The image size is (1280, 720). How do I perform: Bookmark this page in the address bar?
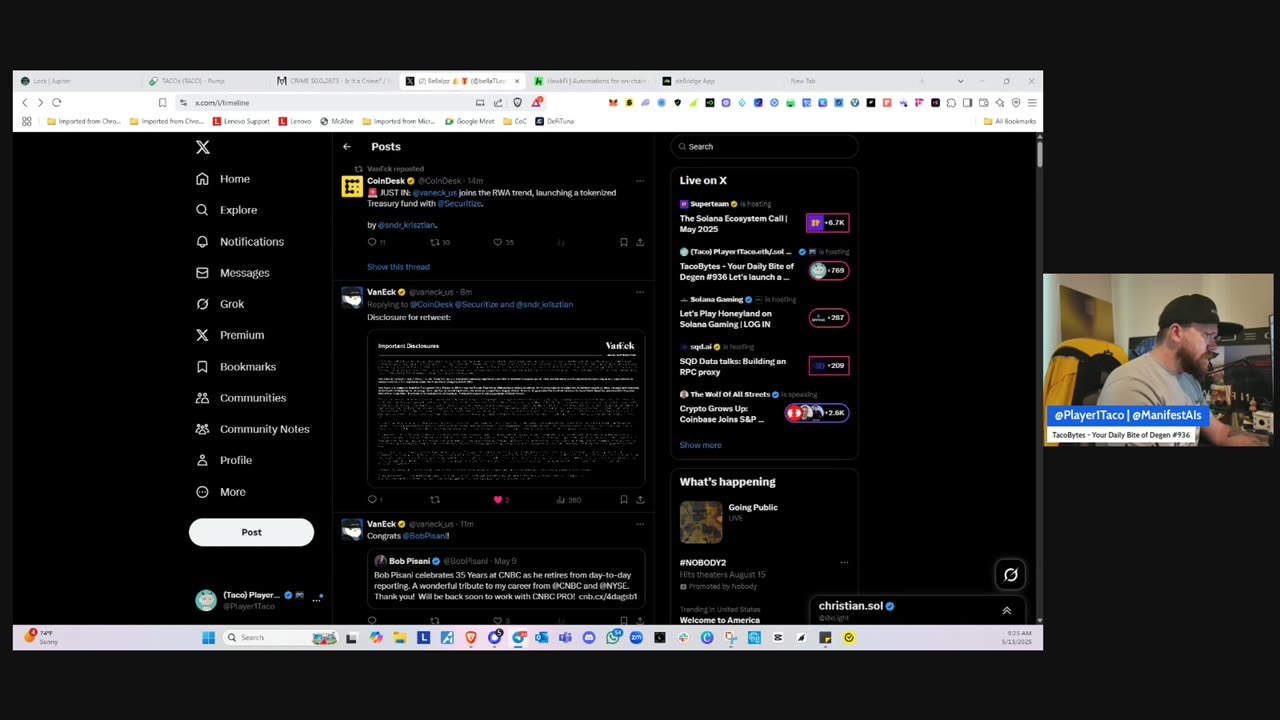pos(162,103)
